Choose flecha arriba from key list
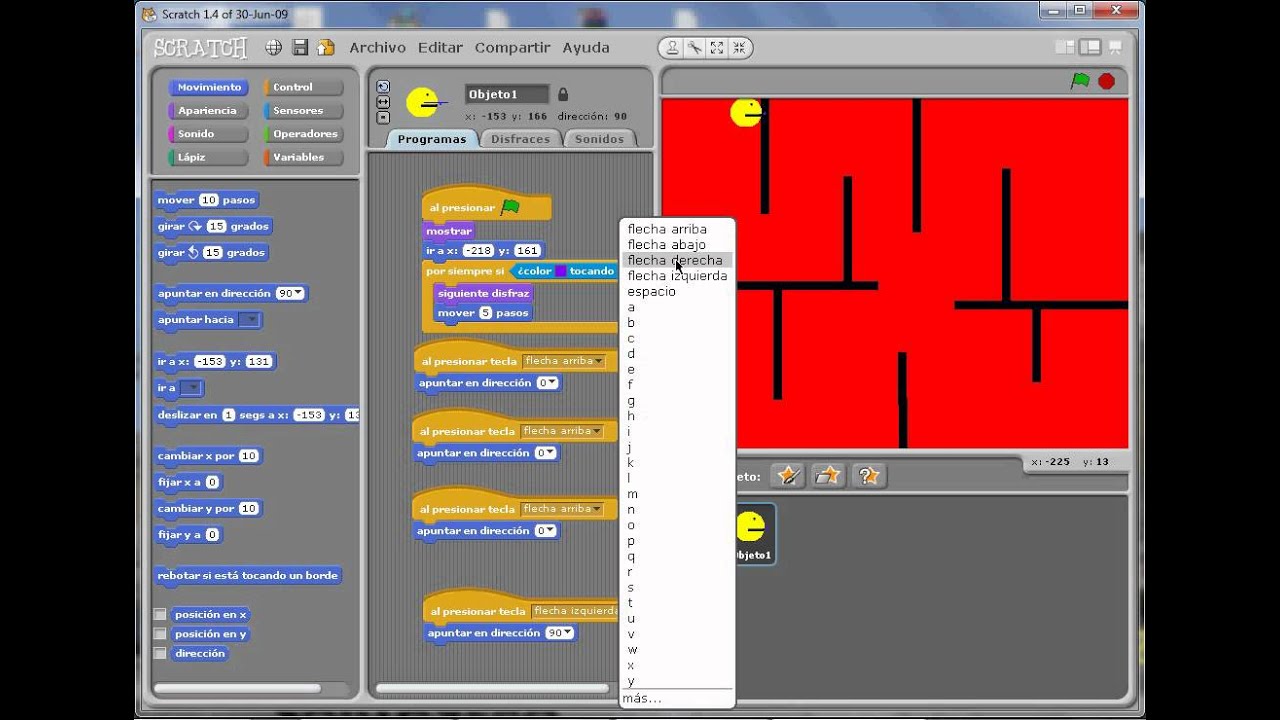Image resolution: width=1280 pixels, height=720 pixels. (677, 229)
